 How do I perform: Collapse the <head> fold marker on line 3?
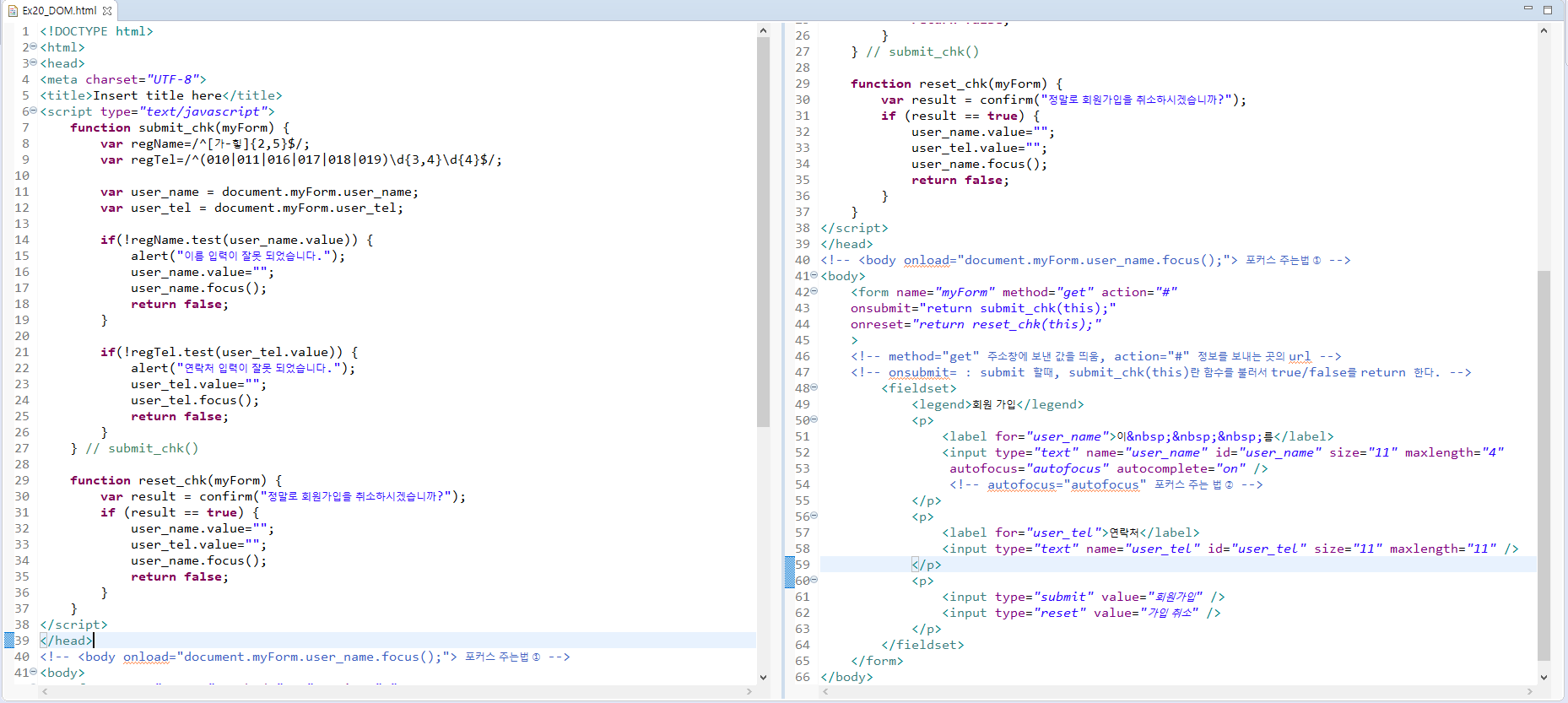tap(34, 62)
